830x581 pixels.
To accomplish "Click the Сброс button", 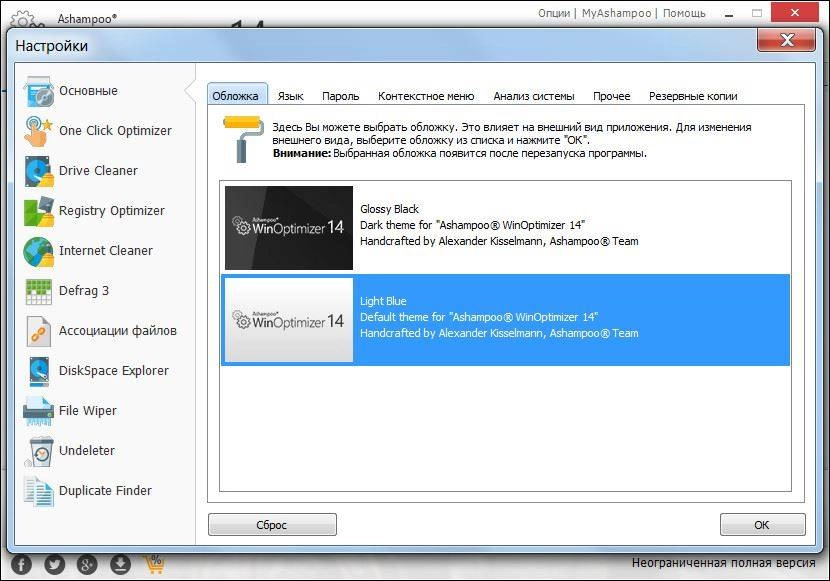I will [x=272, y=525].
